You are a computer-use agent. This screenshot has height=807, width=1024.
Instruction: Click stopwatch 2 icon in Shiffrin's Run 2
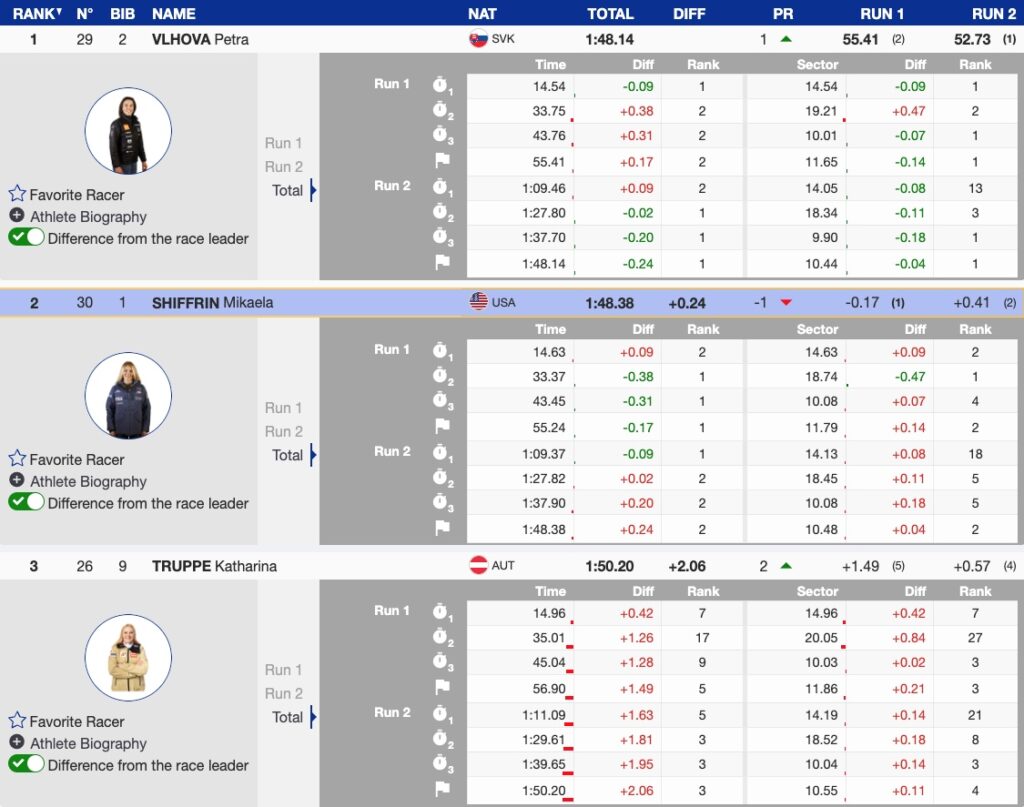point(442,478)
